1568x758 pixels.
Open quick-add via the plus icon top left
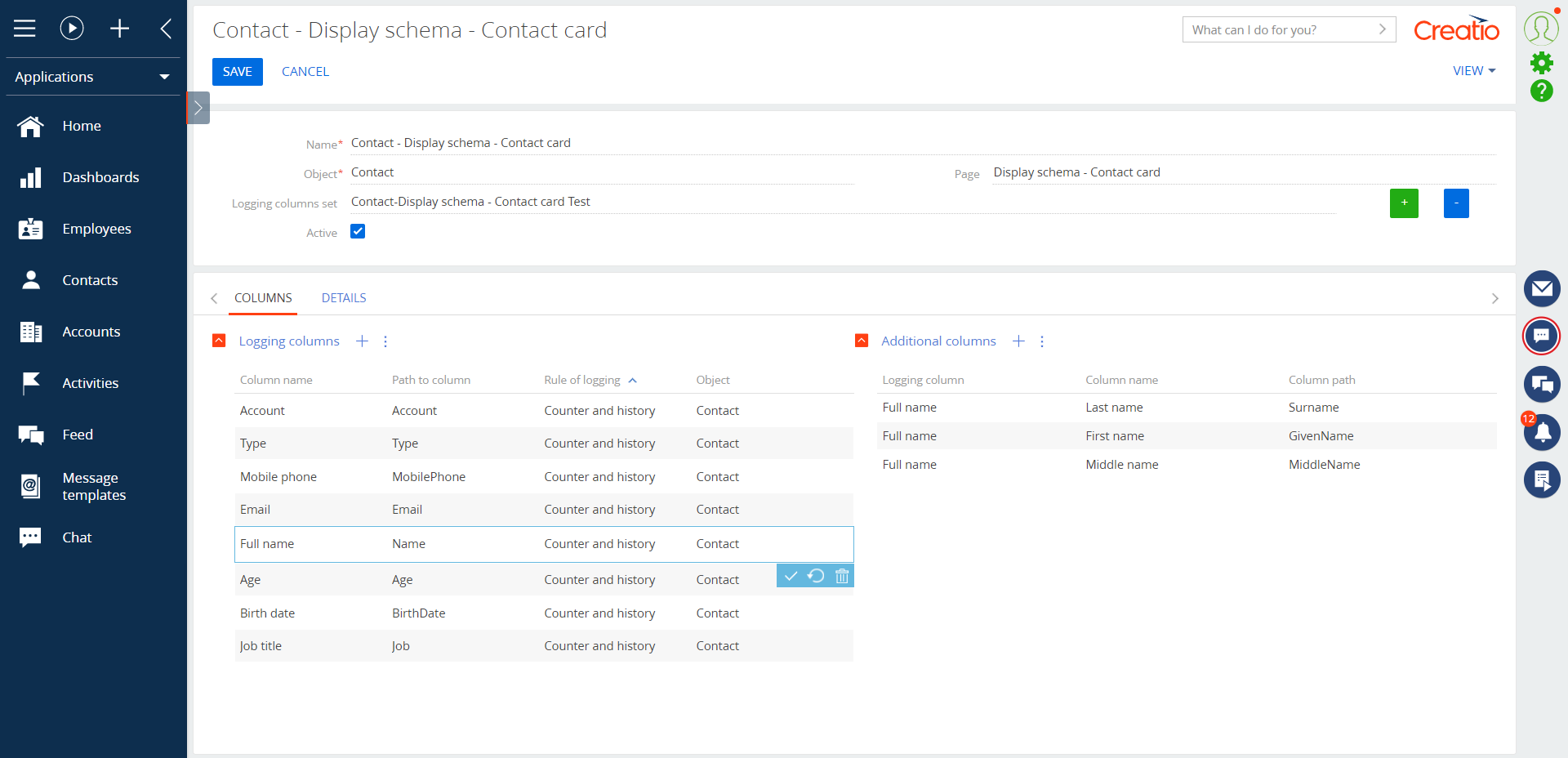[119, 27]
